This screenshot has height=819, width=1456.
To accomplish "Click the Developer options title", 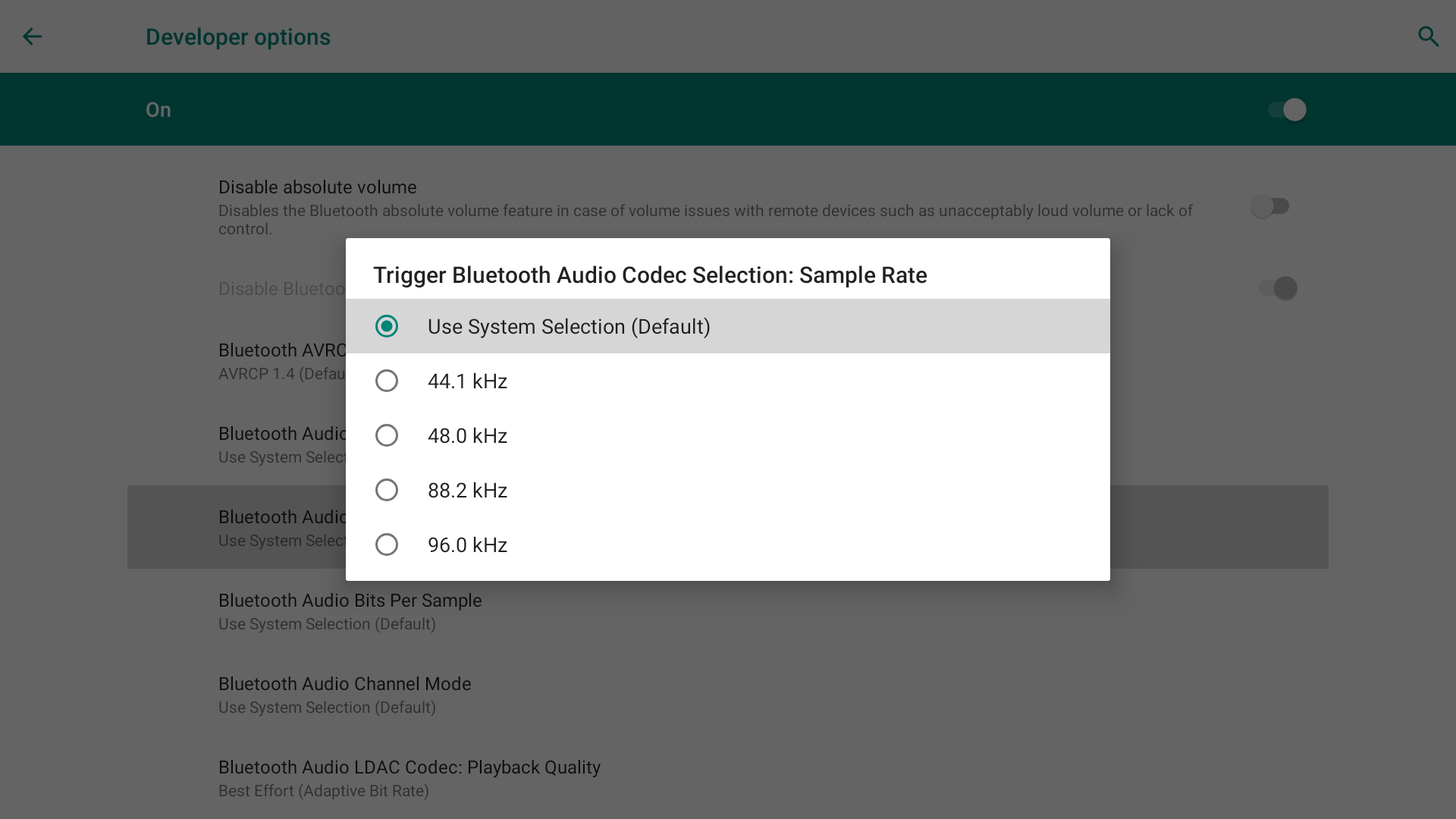I will click(237, 36).
